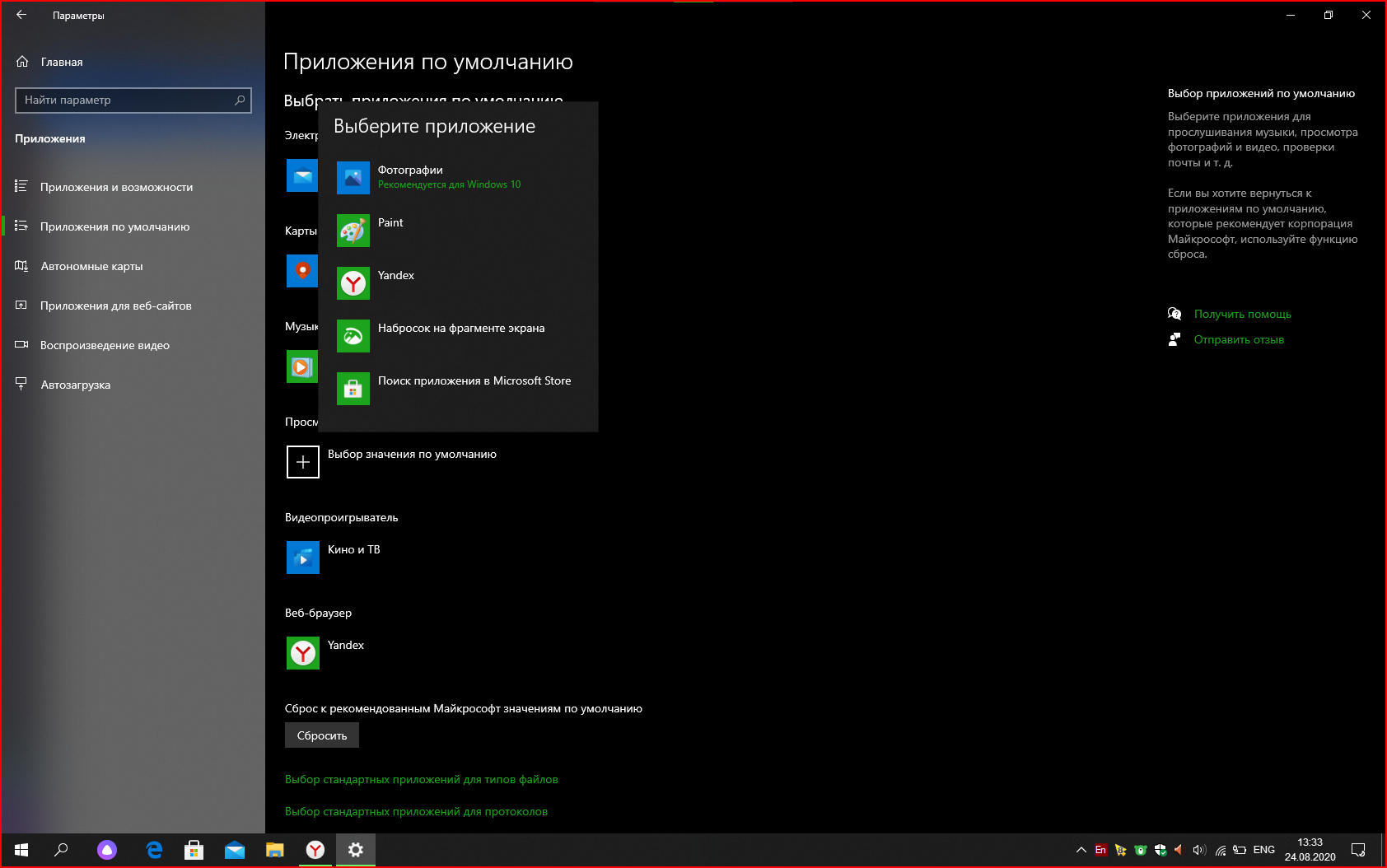Click Выбор значения по умолчанию
Image resolution: width=1387 pixels, height=868 pixels.
coord(412,454)
